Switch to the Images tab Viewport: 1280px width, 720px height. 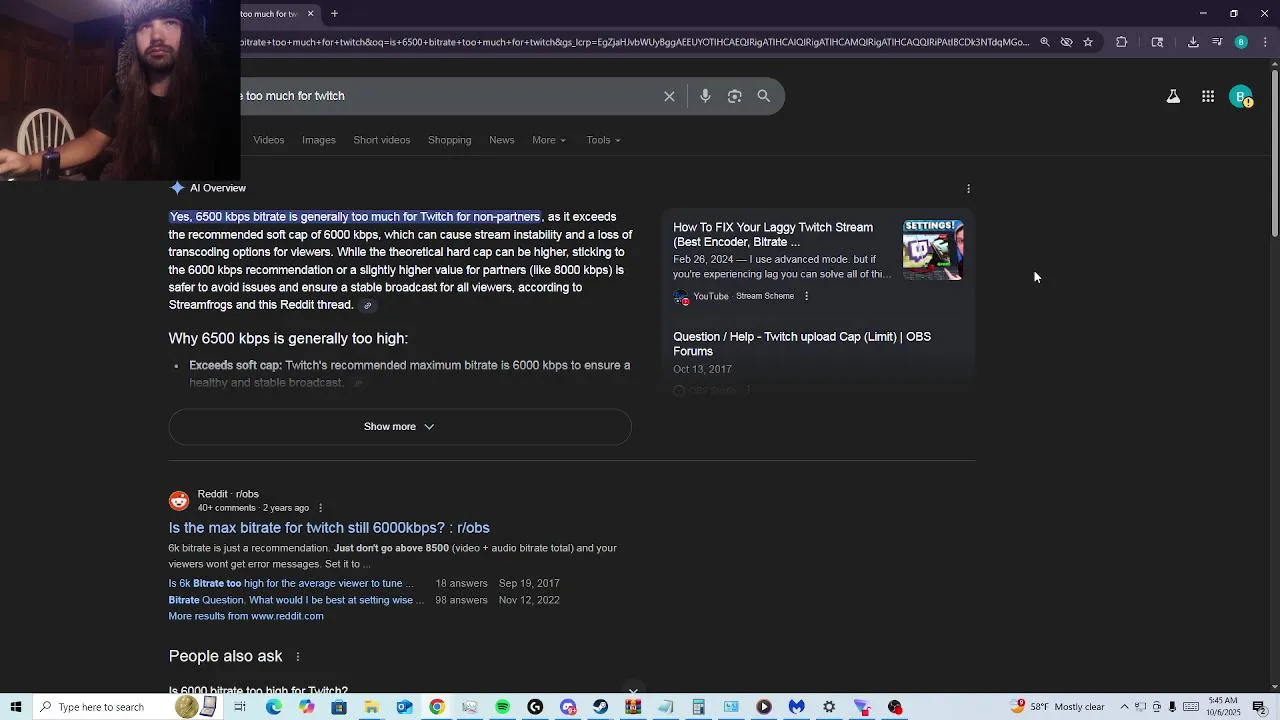click(x=319, y=140)
